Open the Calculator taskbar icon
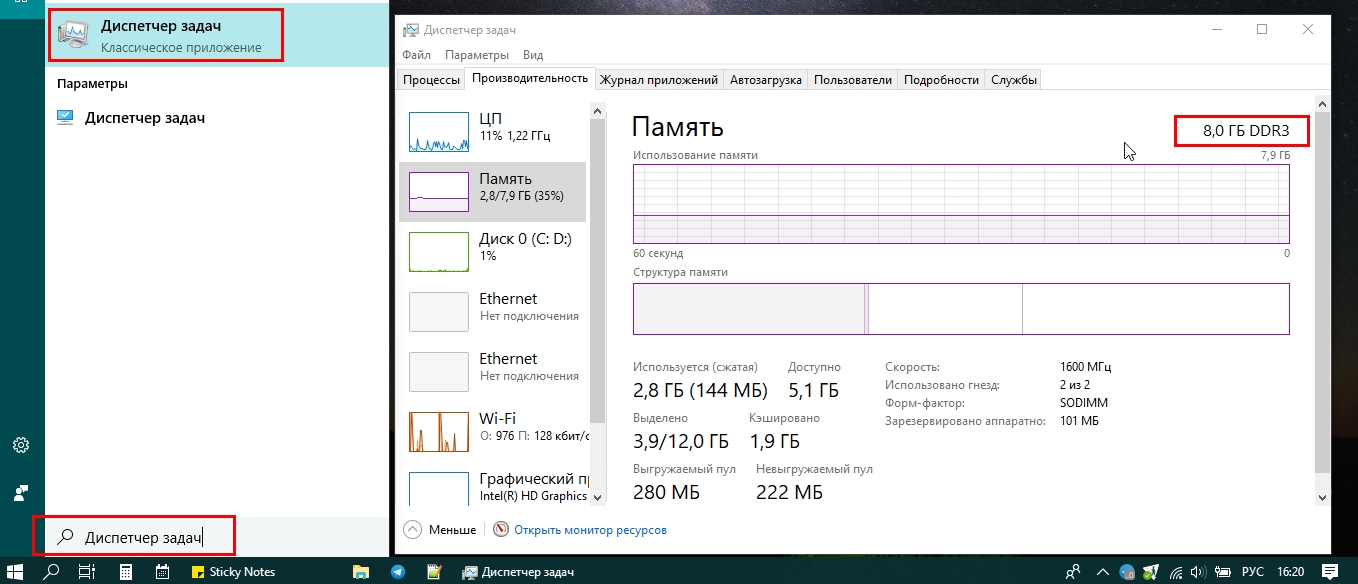The height and width of the screenshot is (584, 1358). 127,572
